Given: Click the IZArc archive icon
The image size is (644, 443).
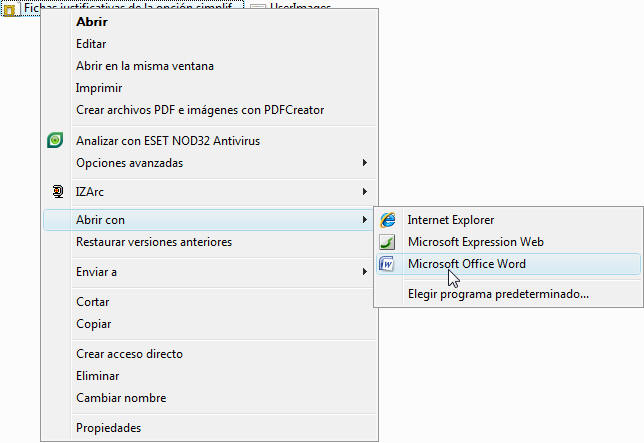Looking at the screenshot, I should 58,191.
